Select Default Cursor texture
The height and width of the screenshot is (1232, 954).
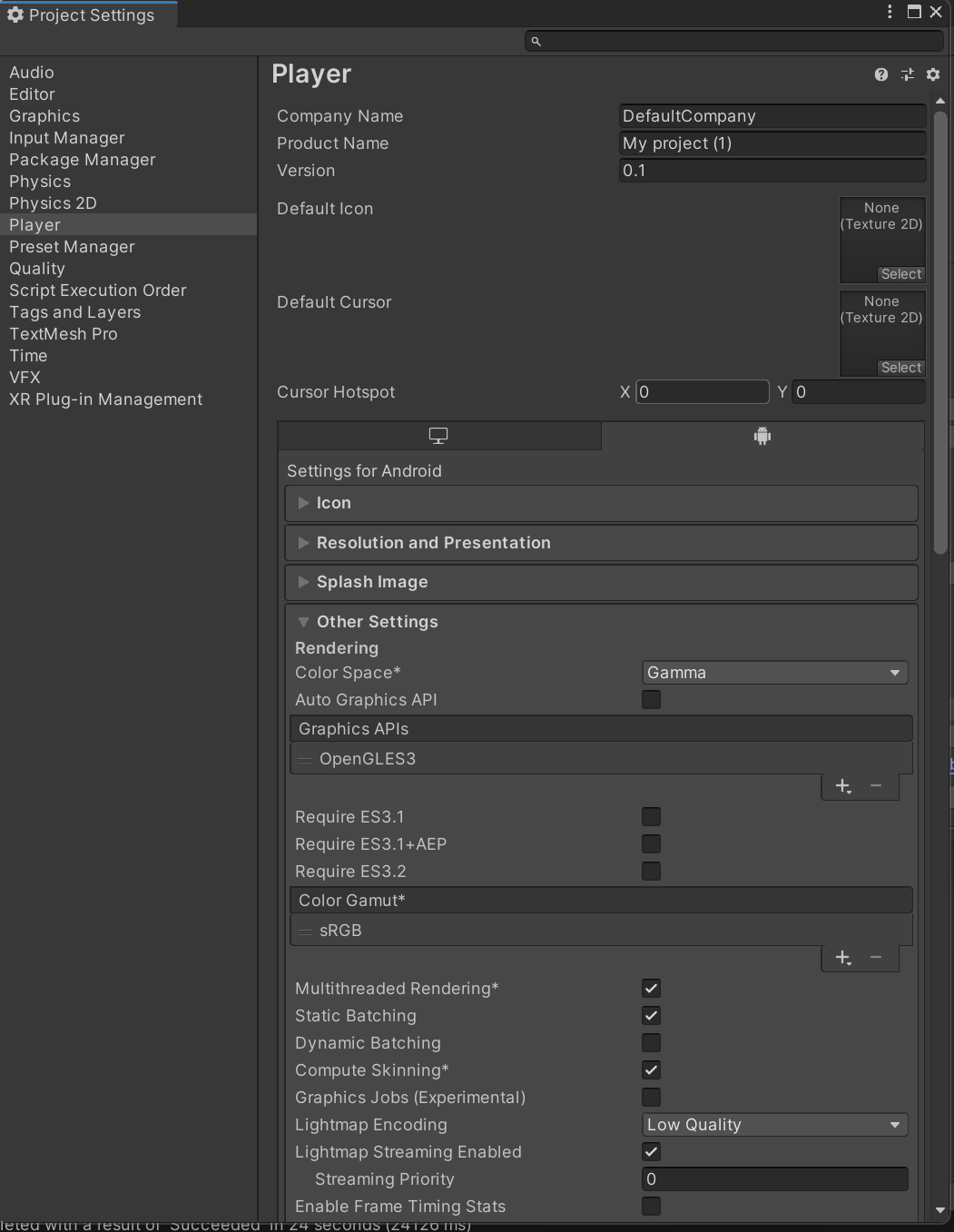click(x=900, y=368)
